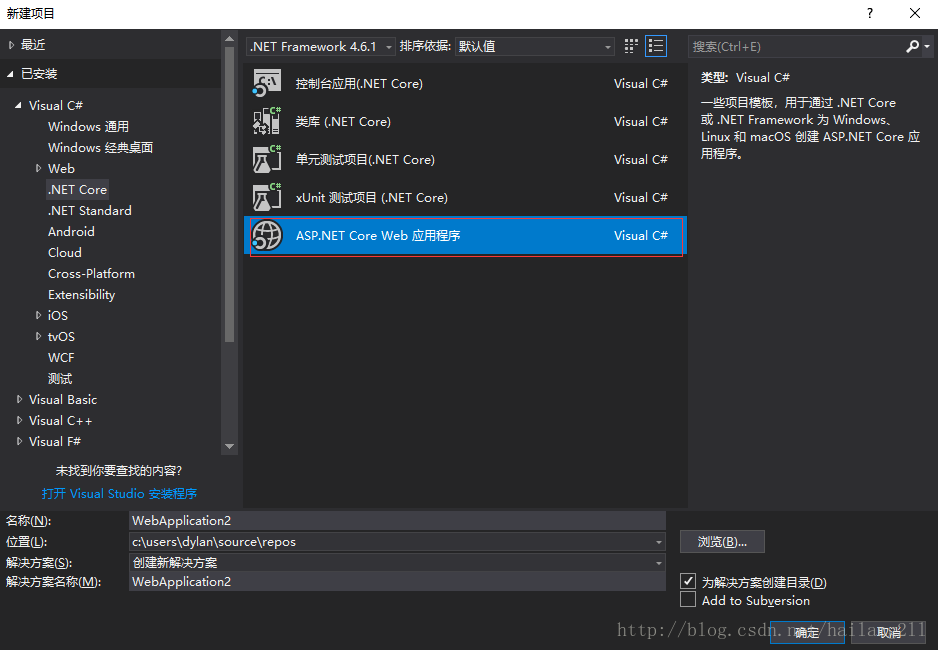Expand the iOS tree node
The width and height of the screenshot is (938, 650).
coord(38,315)
